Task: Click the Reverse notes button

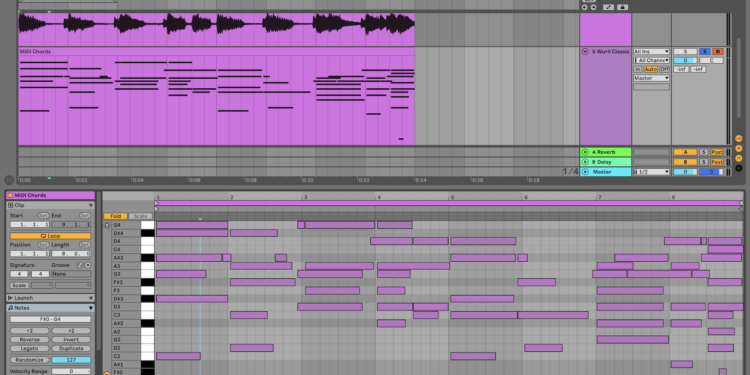Action: (30, 340)
